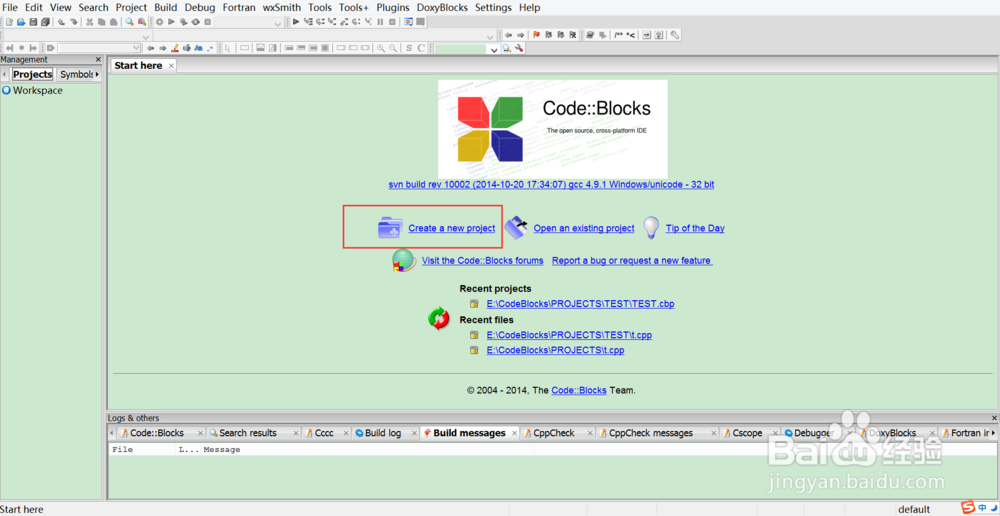Image resolution: width=1000 pixels, height=516 pixels.
Task: Click Report a bug or request feature
Action: 632,261
